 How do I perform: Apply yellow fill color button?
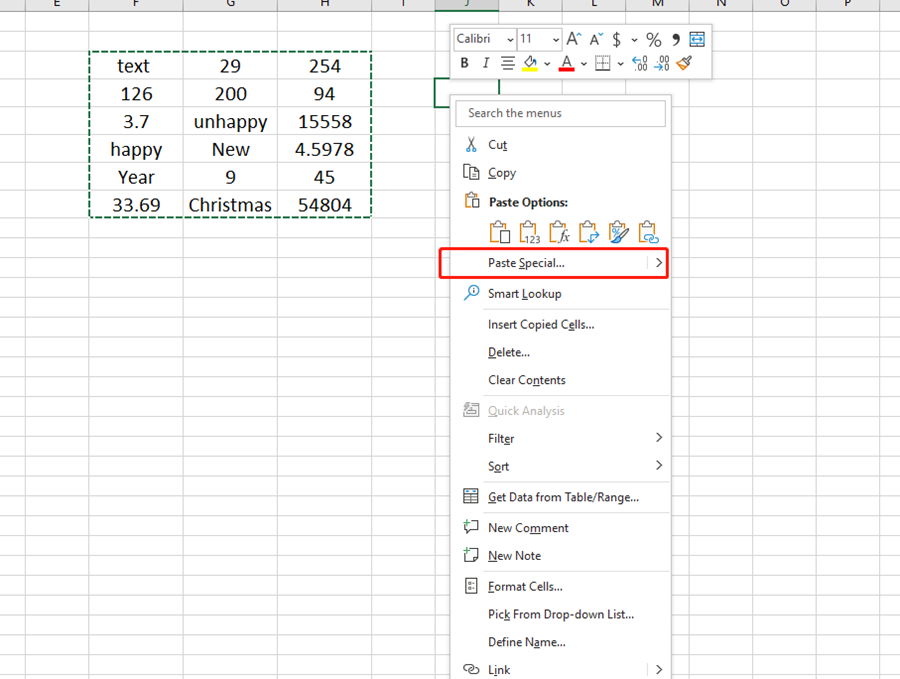(530, 63)
